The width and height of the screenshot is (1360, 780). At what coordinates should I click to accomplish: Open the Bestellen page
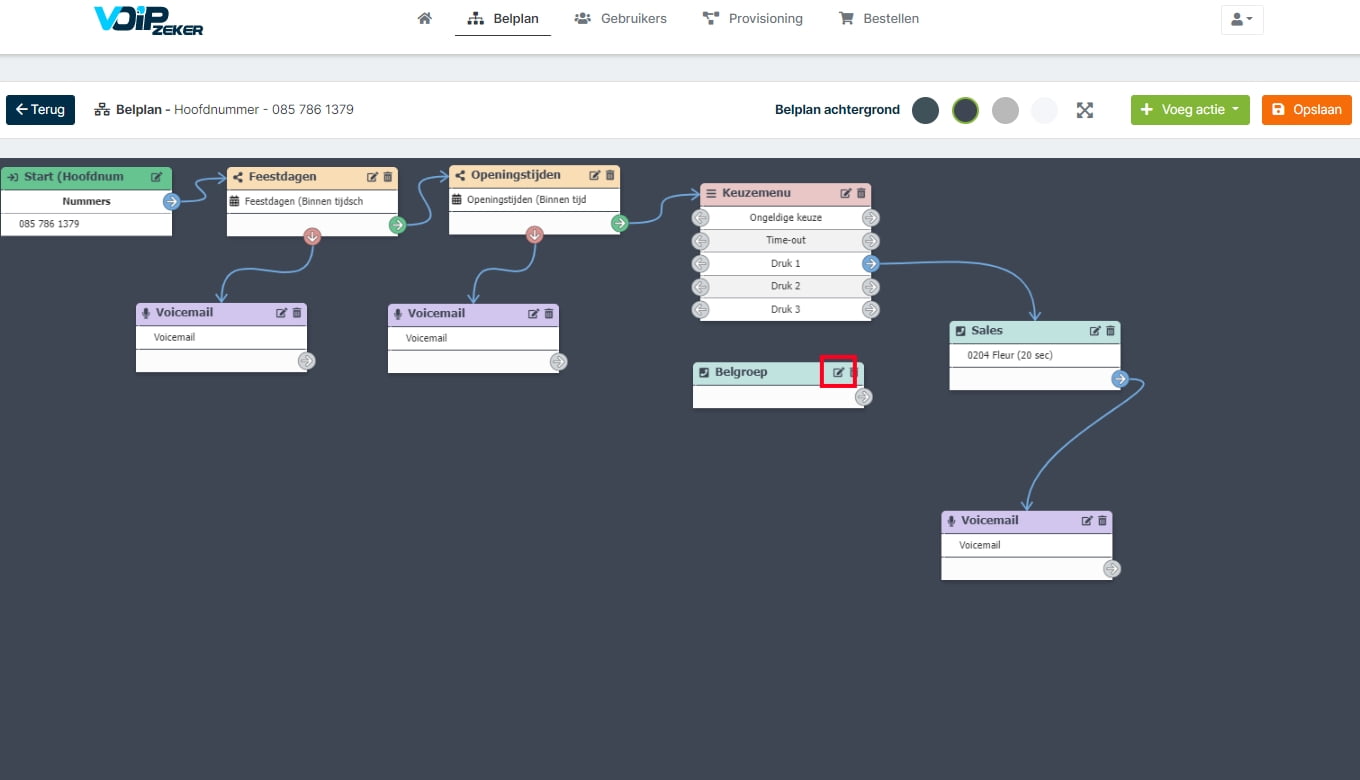(x=879, y=18)
